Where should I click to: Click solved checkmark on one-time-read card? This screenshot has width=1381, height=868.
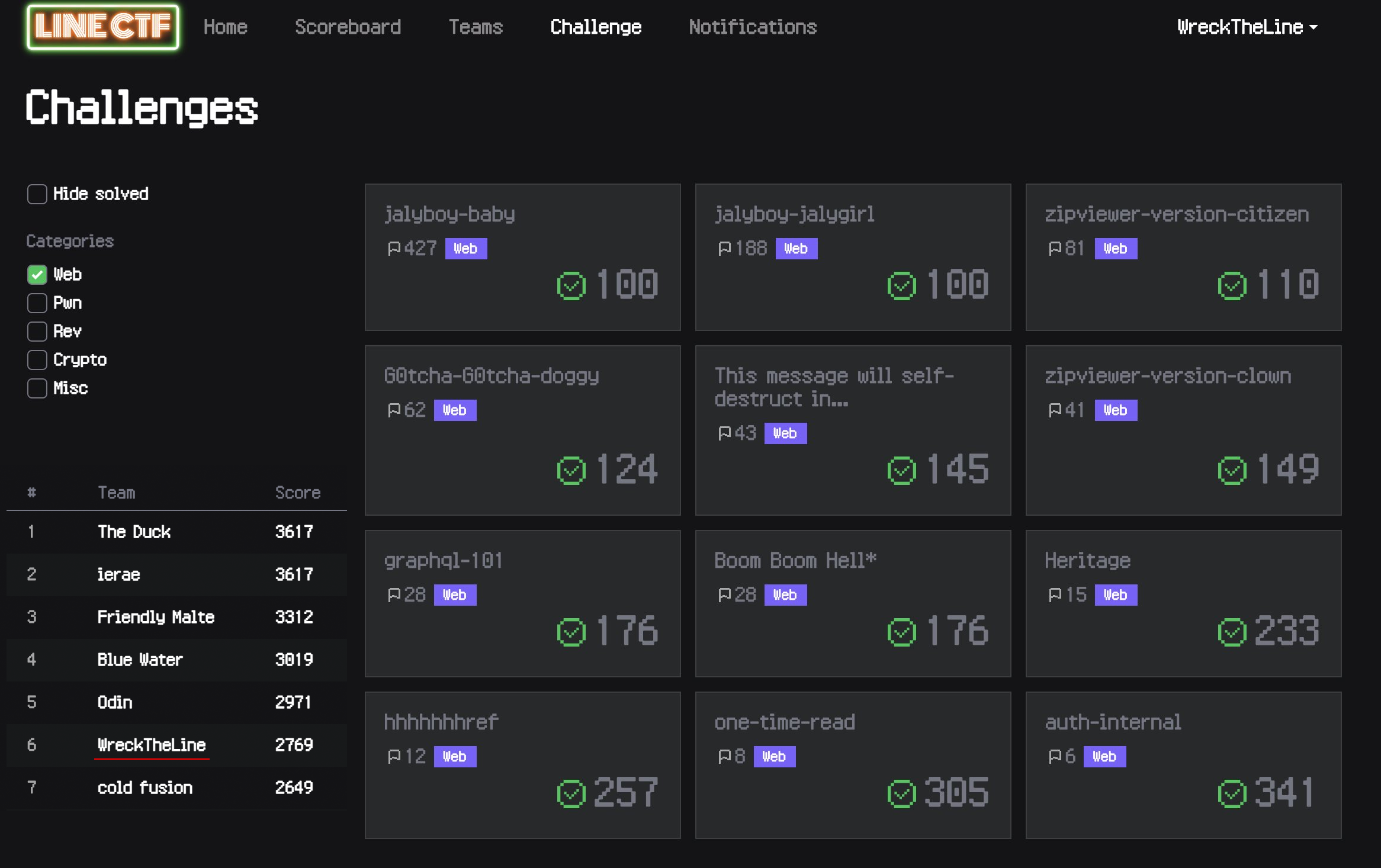pos(901,794)
